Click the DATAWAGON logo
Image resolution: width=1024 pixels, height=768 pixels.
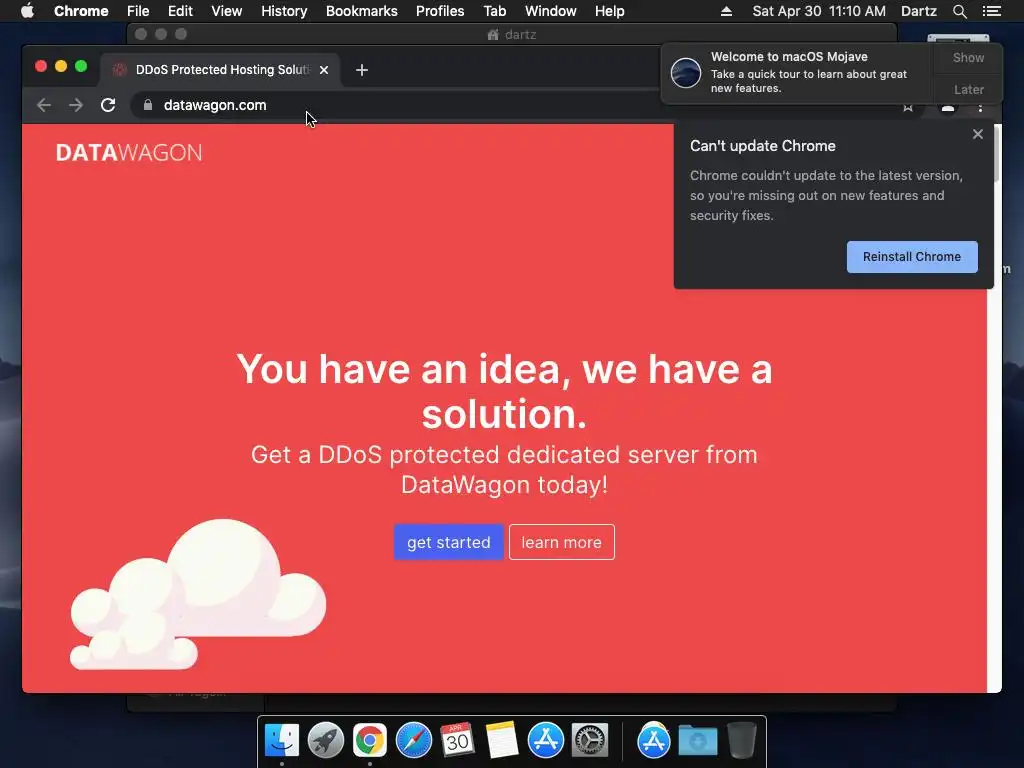[129, 153]
